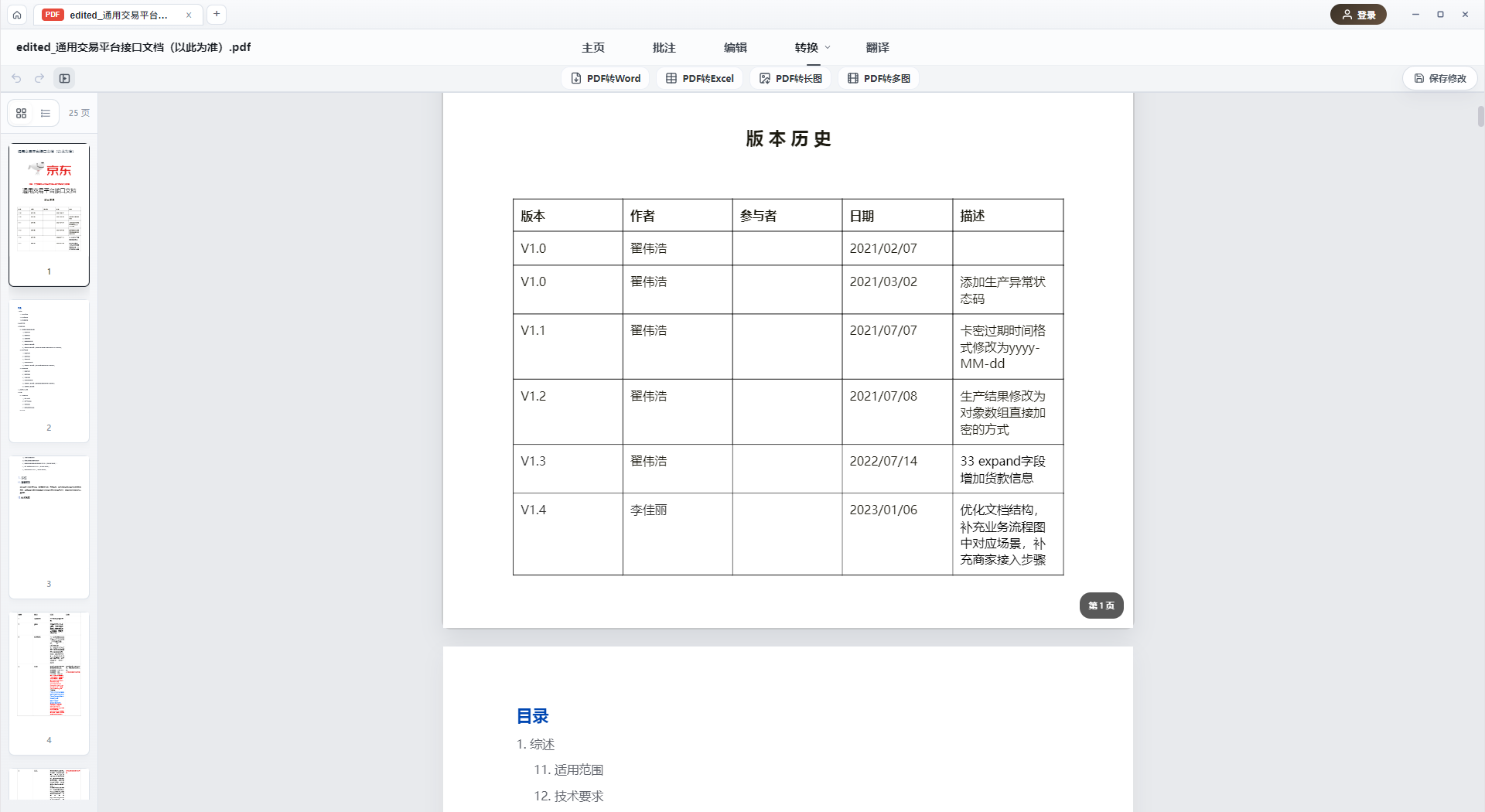Click the 12. 技术要求 contents entry
This screenshot has height=812, width=1485.
coord(568,796)
